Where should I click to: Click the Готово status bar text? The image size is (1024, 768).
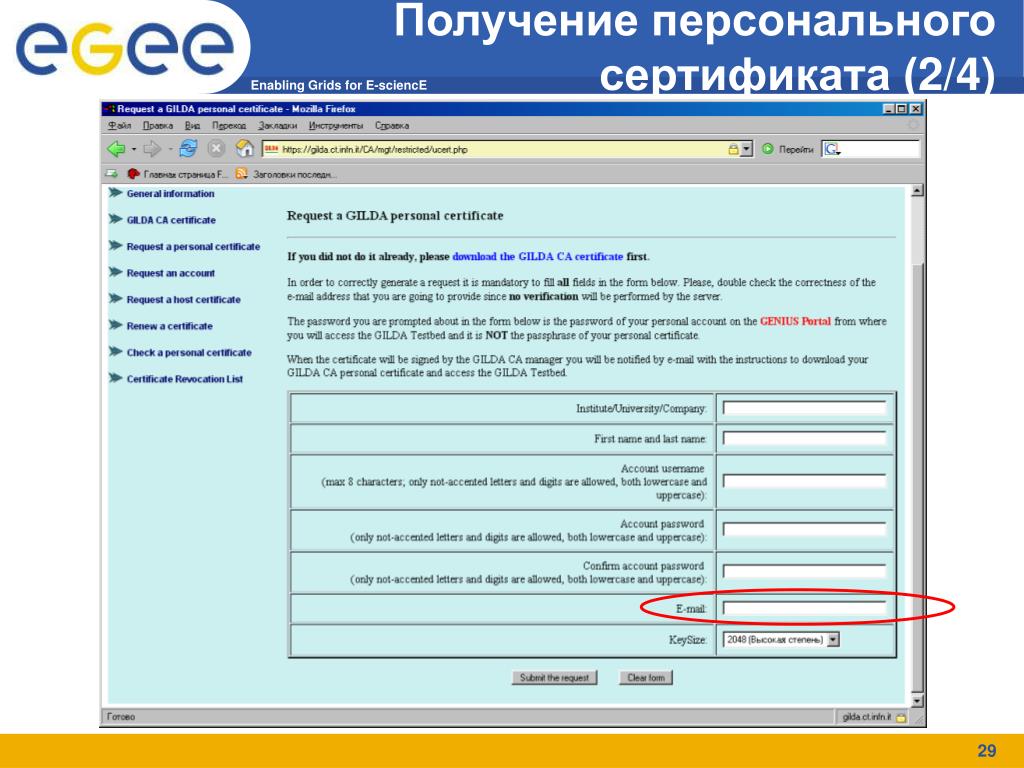tap(121, 717)
